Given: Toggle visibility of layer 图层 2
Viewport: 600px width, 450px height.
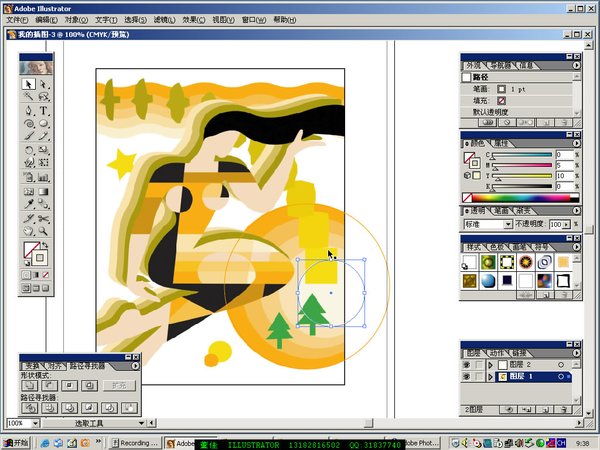Looking at the screenshot, I should (x=469, y=366).
